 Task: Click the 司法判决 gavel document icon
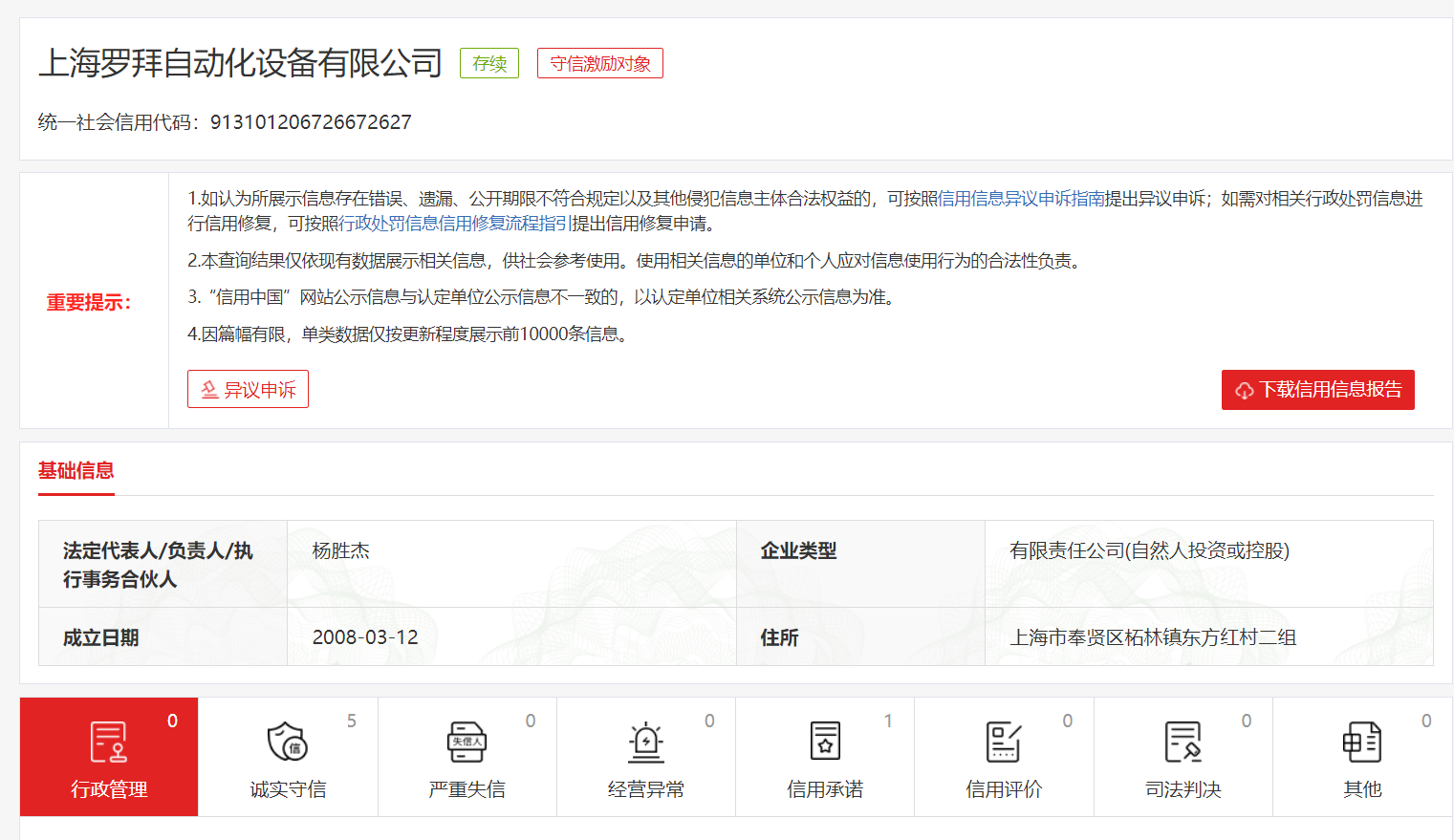[1183, 742]
